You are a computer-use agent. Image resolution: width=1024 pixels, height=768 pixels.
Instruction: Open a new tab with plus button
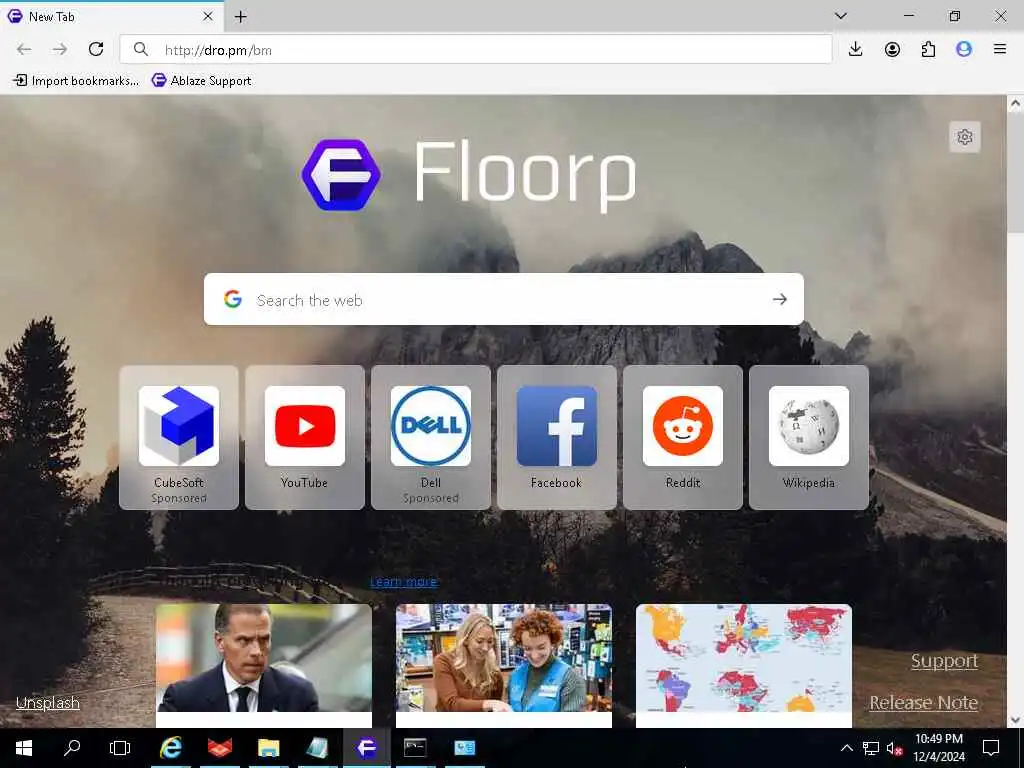coord(241,17)
